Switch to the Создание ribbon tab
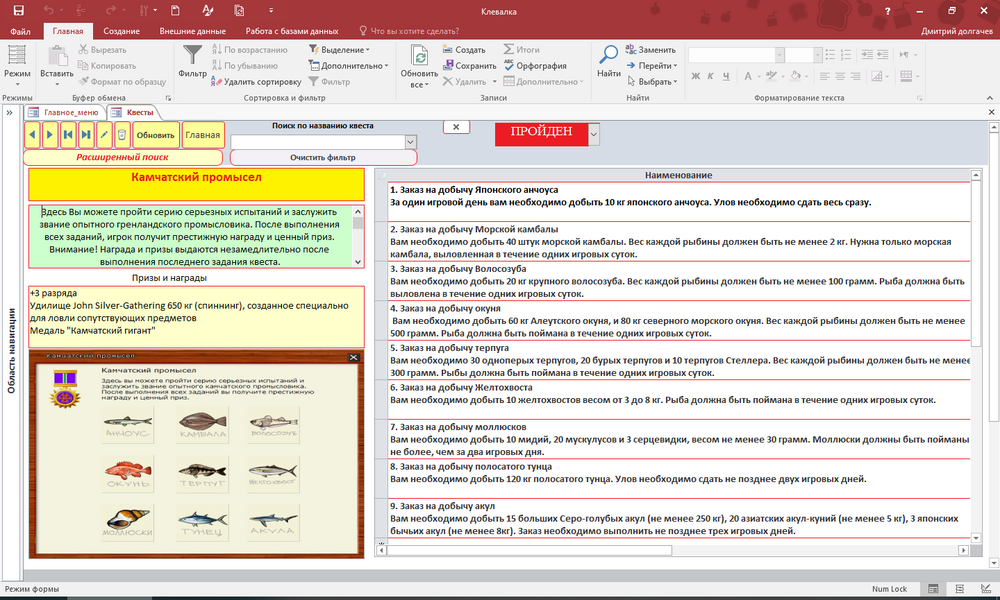Image resolution: width=1000 pixels, height=600 pixels. point(120,31)
